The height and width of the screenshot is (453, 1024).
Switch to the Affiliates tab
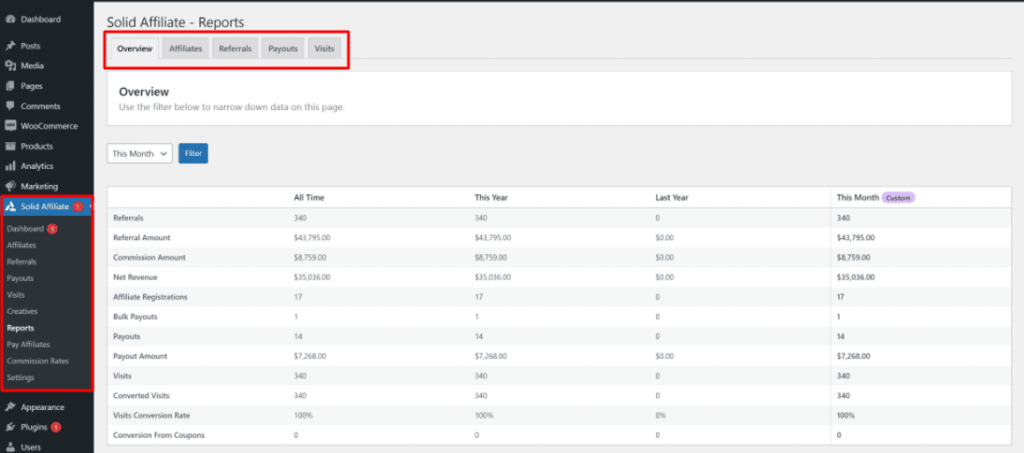point(185,49)
